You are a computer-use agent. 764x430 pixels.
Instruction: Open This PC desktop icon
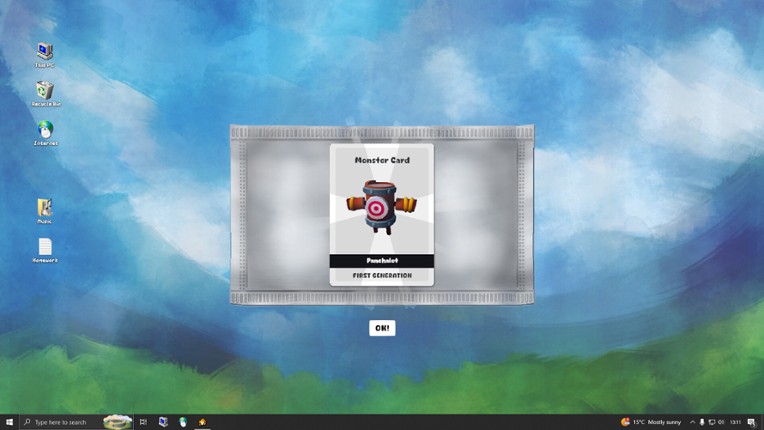click(x=45, y=53)
